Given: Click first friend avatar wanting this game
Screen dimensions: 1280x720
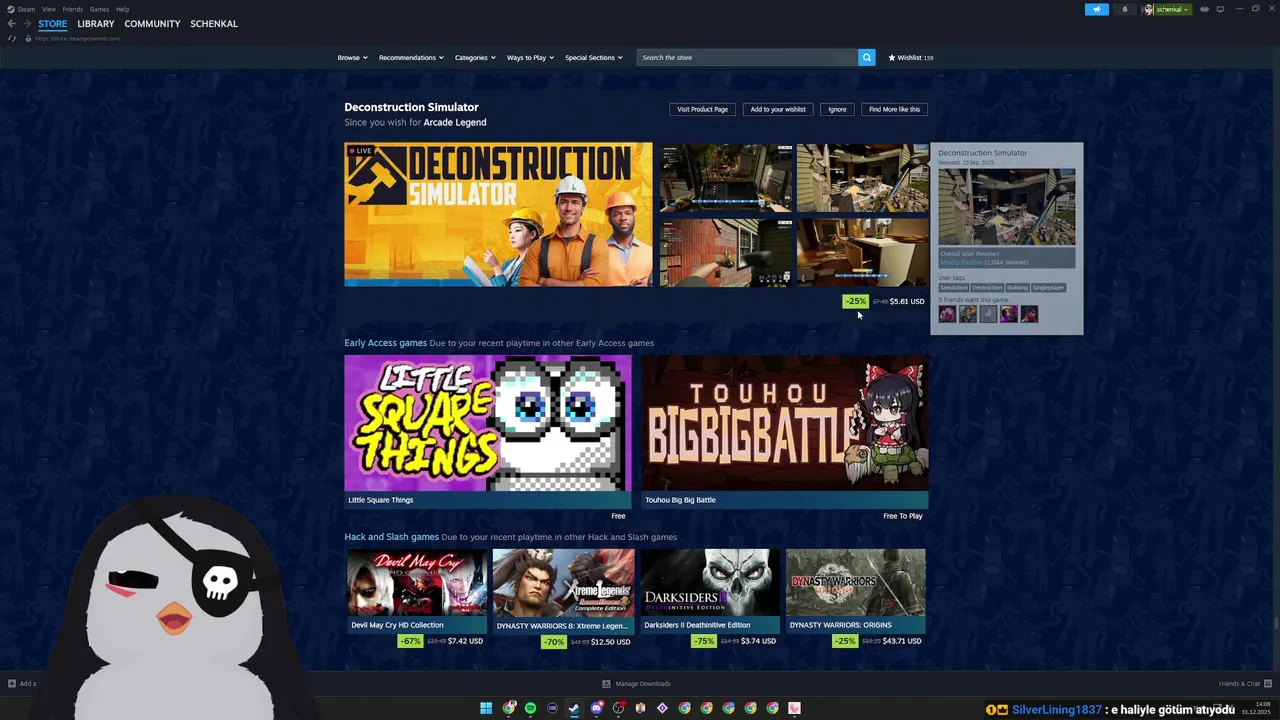Looking at the screenshot, I should [x=947, y=314].
